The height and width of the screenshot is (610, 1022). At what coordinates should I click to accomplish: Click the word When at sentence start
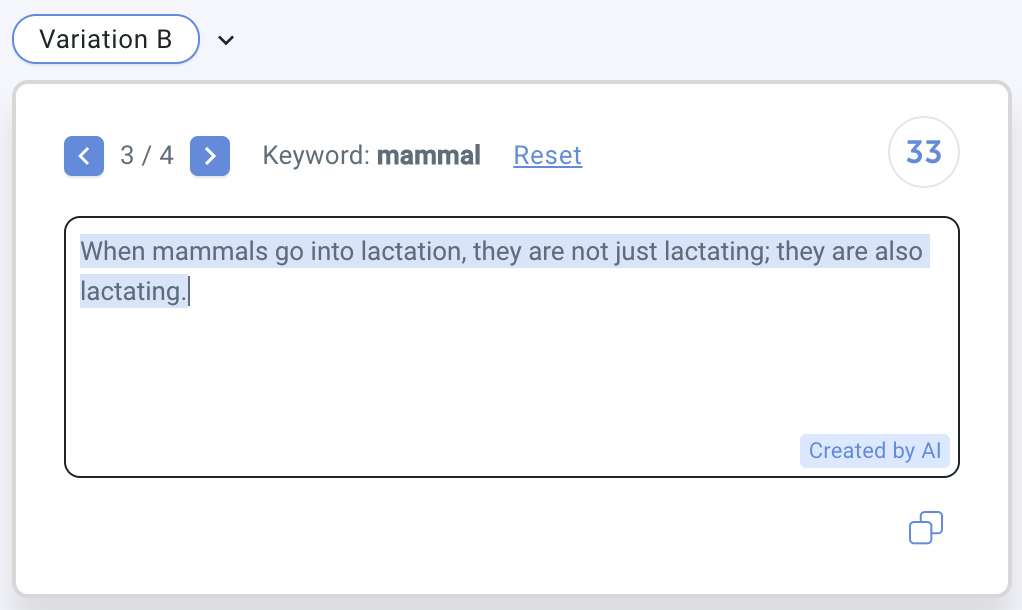113,252
